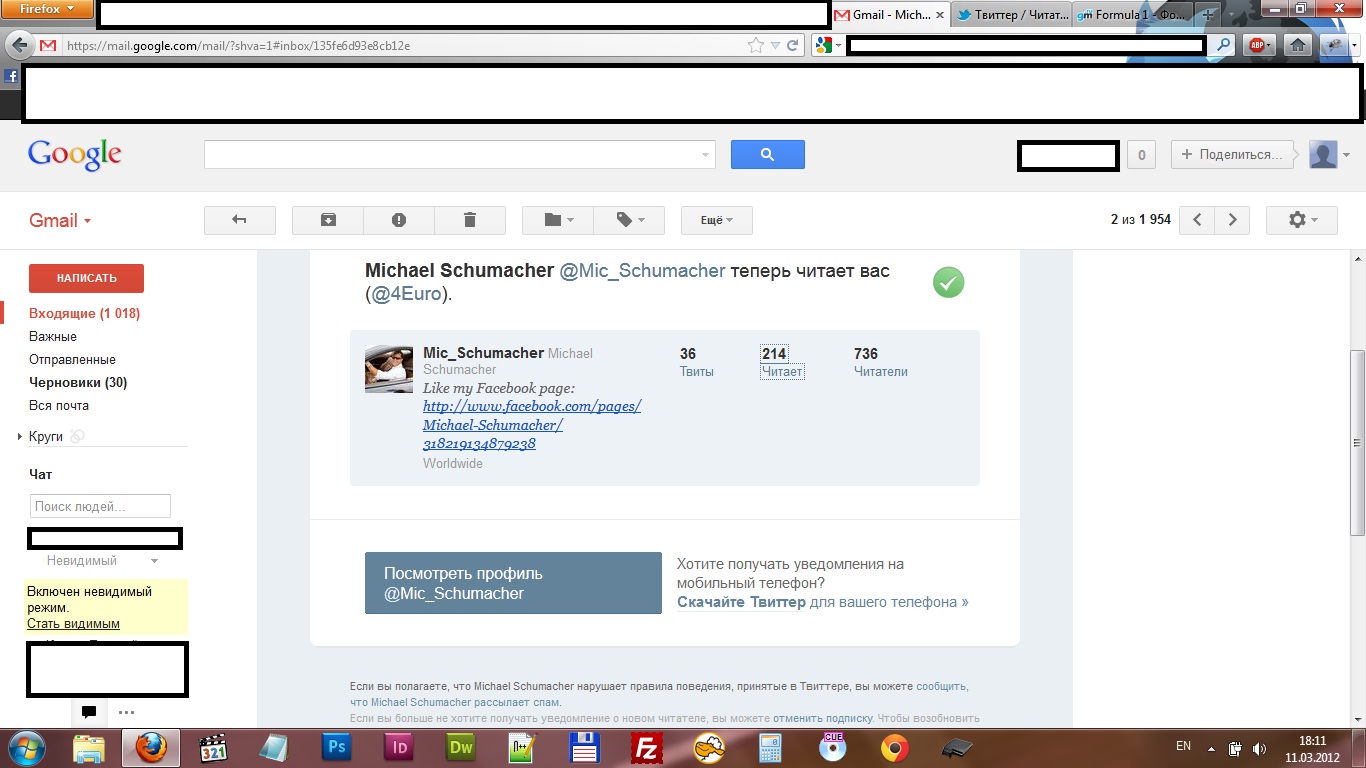Viewport: 1366px width, 768px height.
Task: Reload the page with the refresh icon
Action: [x=793, y=45]
